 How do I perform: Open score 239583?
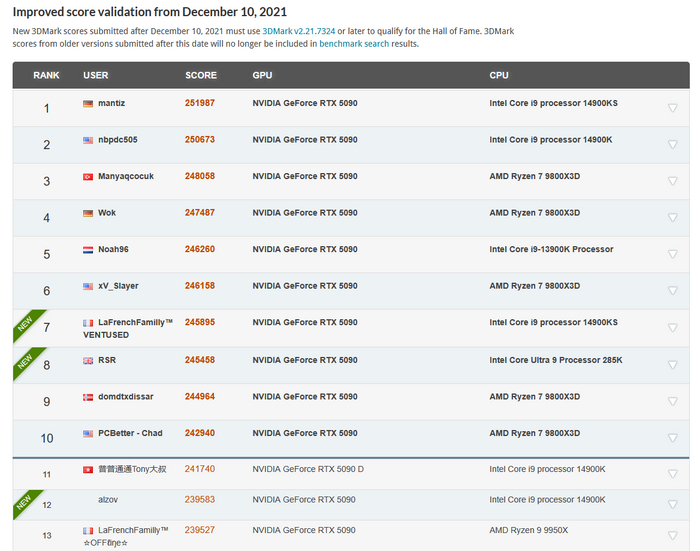point(200,500)
